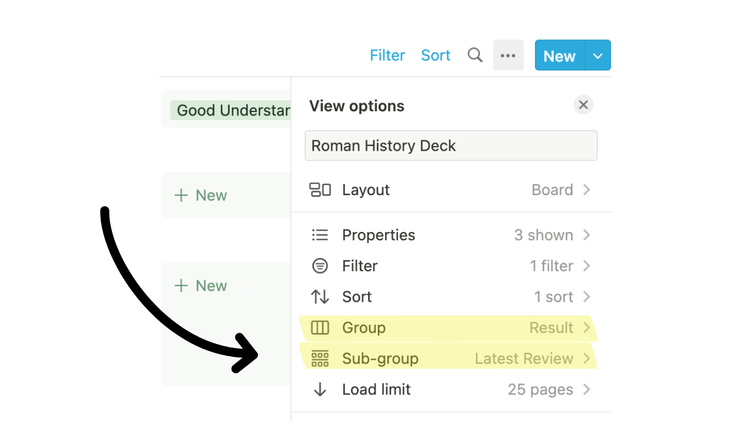Screen dimensions: 750x422
Task: Close the View options panel
Action: [x=583, y=105]
